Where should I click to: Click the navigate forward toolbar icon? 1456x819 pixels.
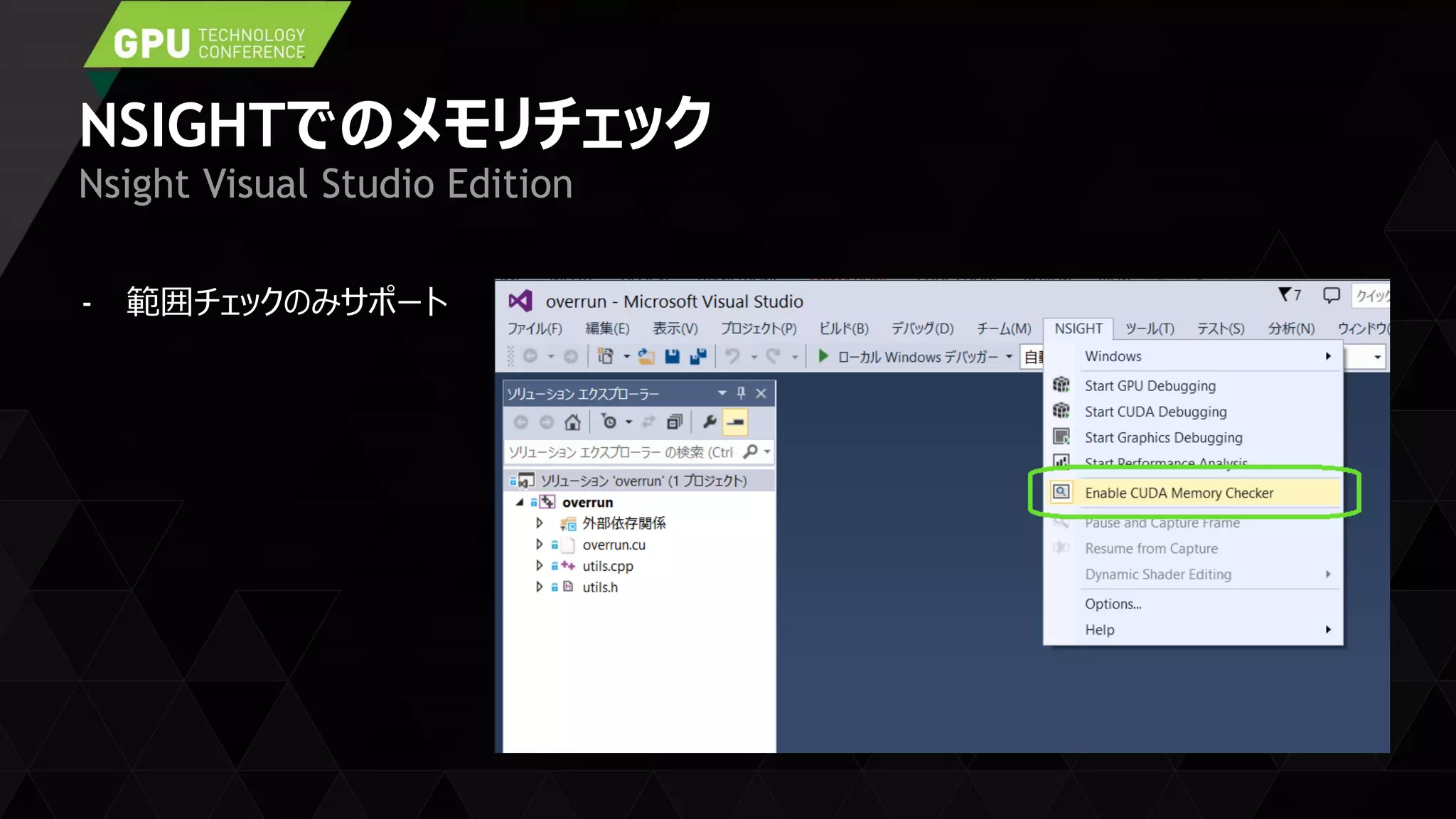tap(571, 356)
